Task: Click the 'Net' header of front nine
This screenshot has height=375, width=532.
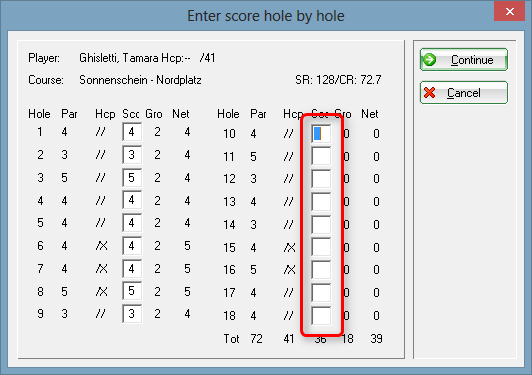Action: coord(180,114)
